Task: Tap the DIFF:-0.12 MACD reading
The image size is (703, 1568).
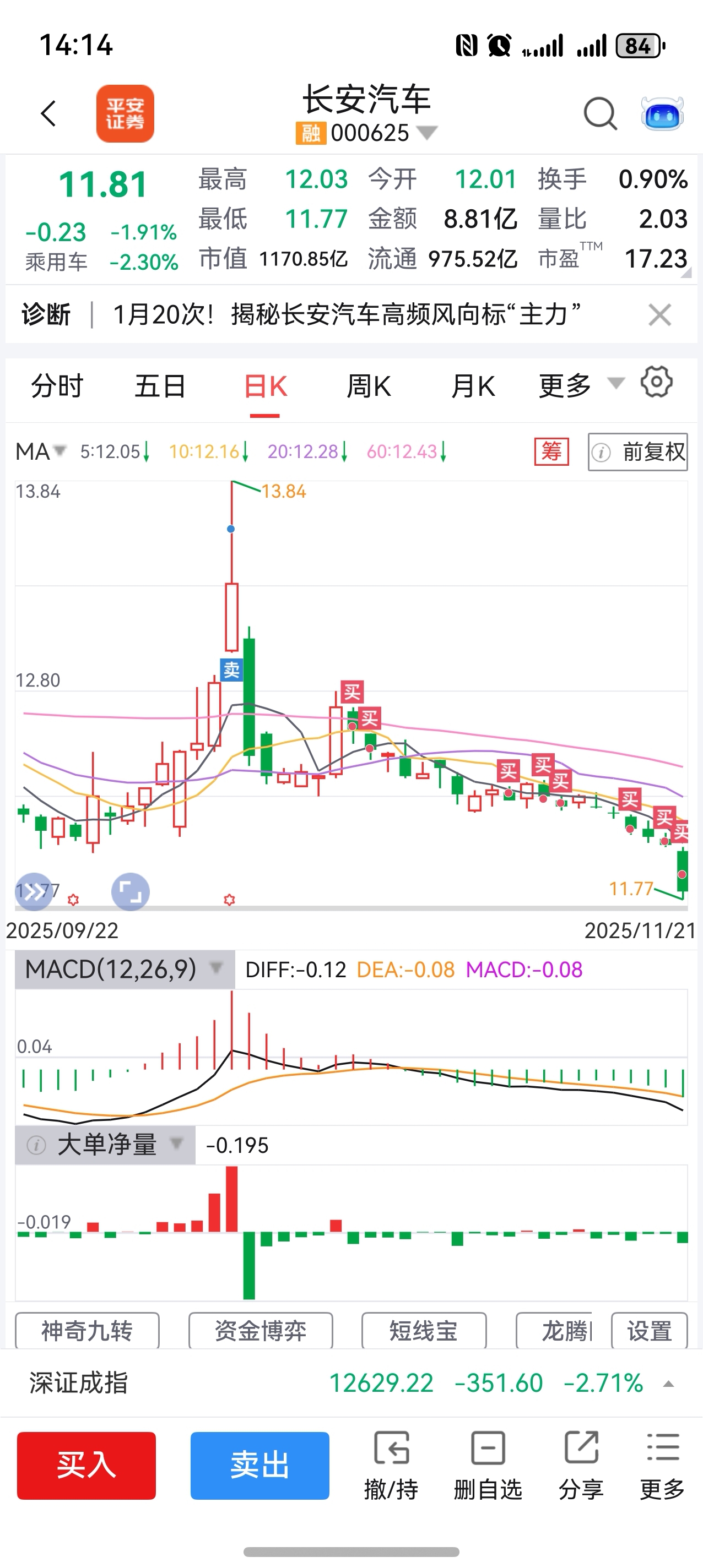Action: tap(295, 969)
